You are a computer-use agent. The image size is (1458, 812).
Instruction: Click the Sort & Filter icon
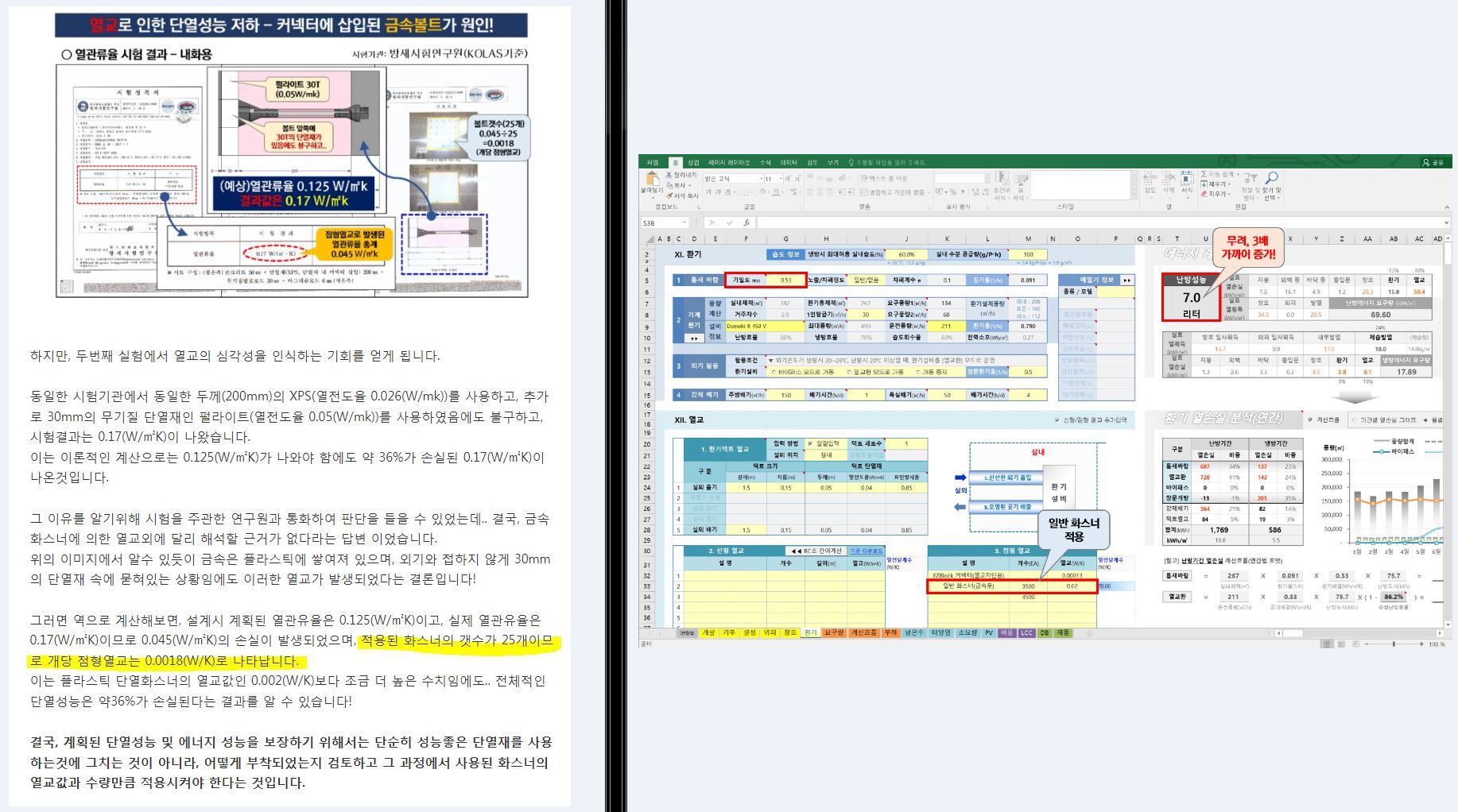(1251, 178)
